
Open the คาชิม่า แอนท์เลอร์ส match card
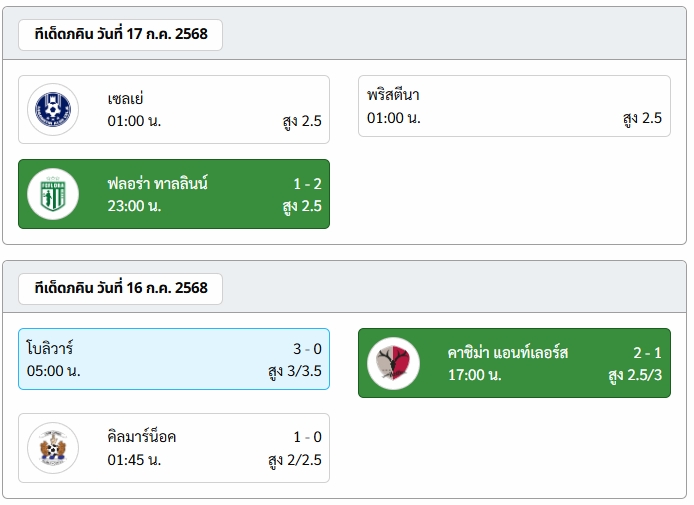[x=514, y=363]
